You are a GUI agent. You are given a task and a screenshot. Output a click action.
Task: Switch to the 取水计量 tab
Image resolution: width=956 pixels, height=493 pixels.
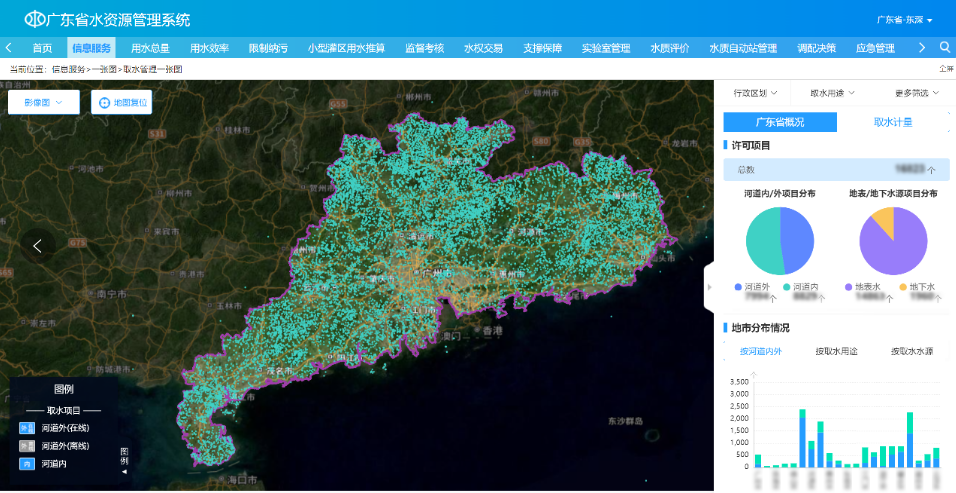[893, 122]
